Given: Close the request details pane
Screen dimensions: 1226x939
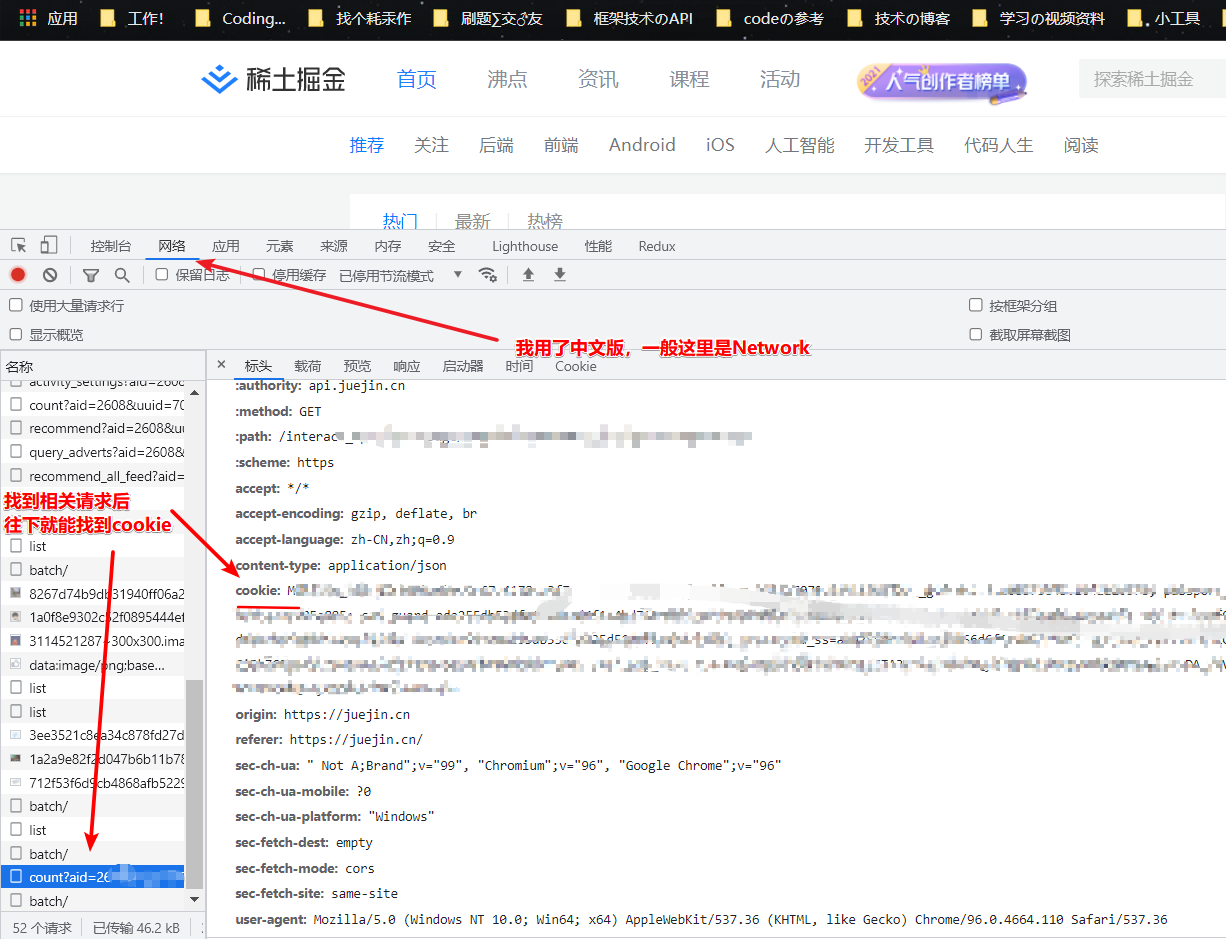Looking at the screenshot, I should pyautogui.click(x=221, y=366).
